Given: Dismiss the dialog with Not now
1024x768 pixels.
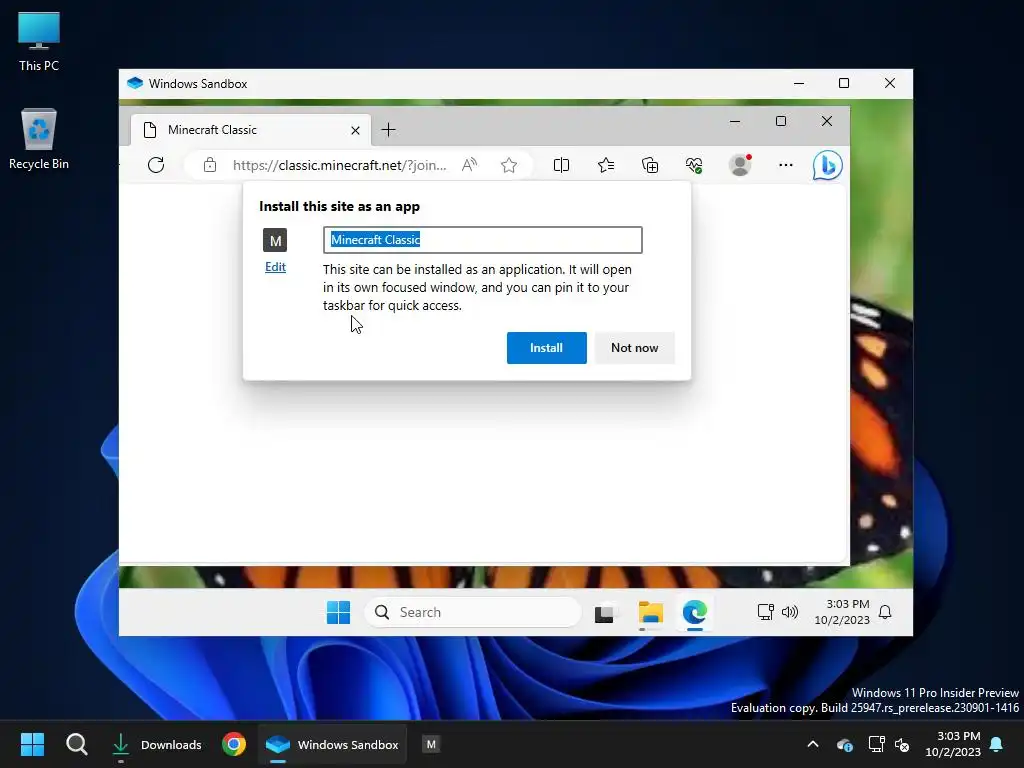Looking at the screenshot, I should click(x=635, y=348).
